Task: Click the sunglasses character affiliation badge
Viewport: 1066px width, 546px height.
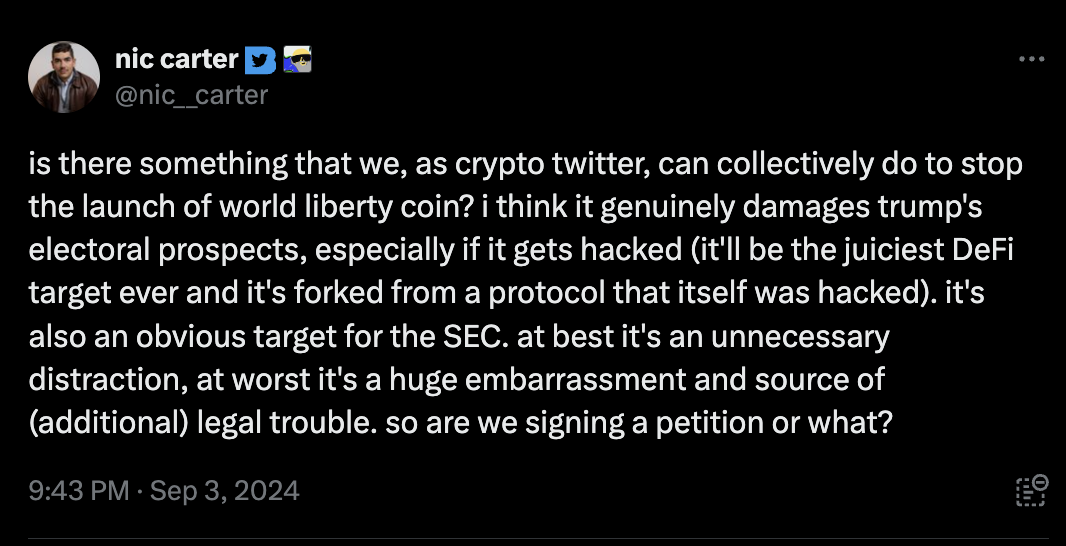Action: [x=297, y=60]
